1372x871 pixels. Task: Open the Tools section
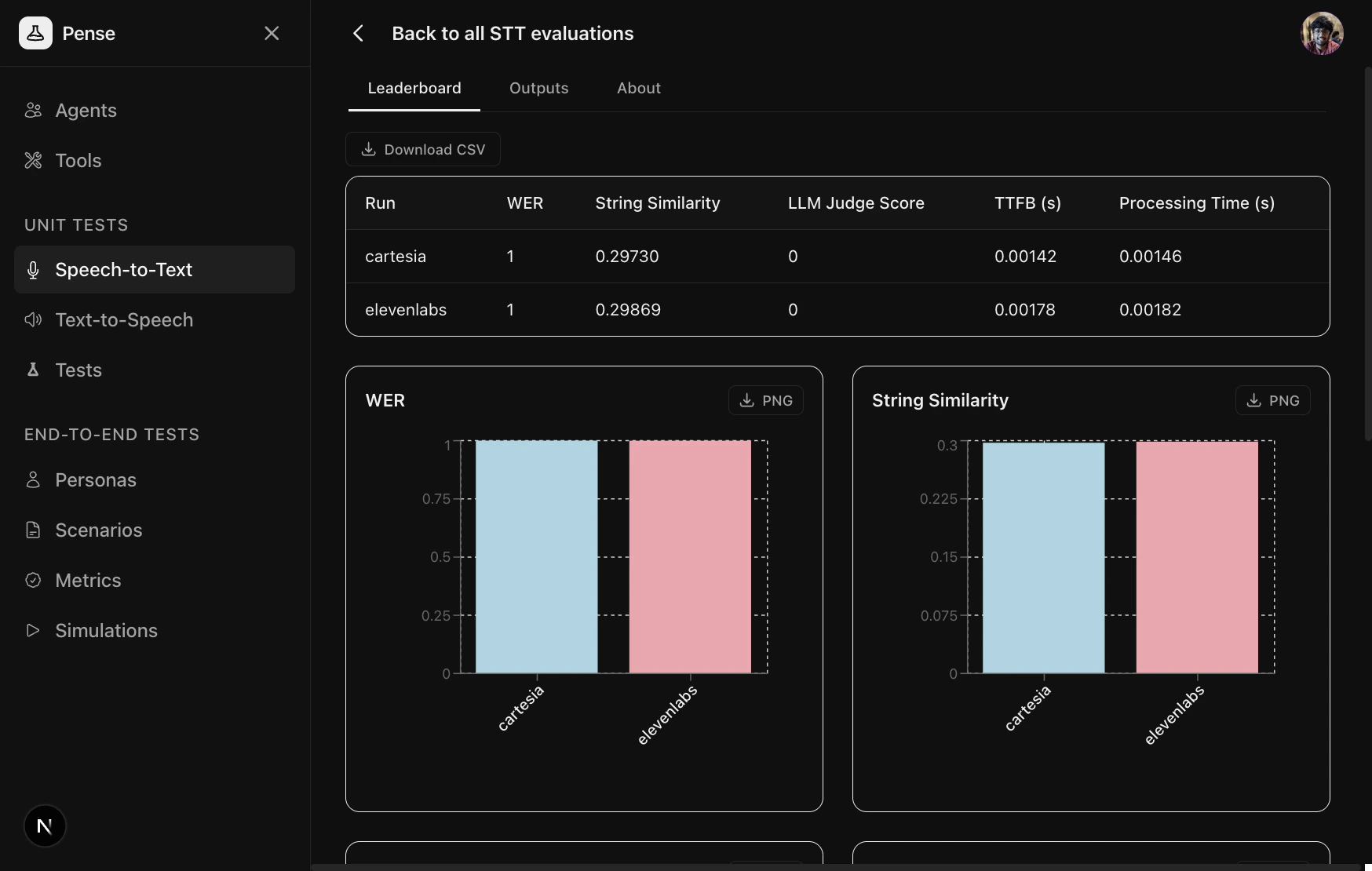(78, 160)
